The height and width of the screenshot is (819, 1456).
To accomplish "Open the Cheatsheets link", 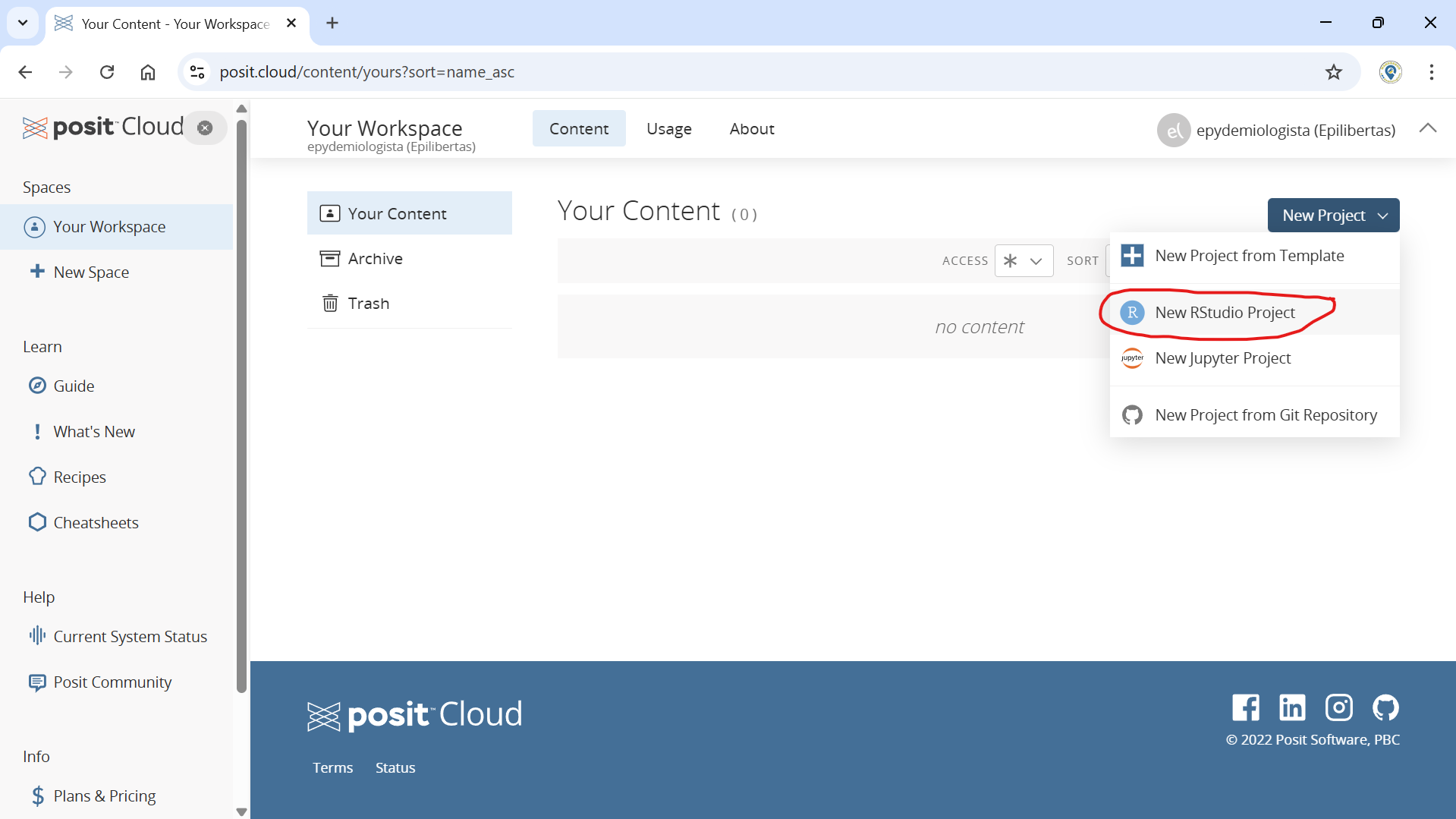I will pos(96,522).
